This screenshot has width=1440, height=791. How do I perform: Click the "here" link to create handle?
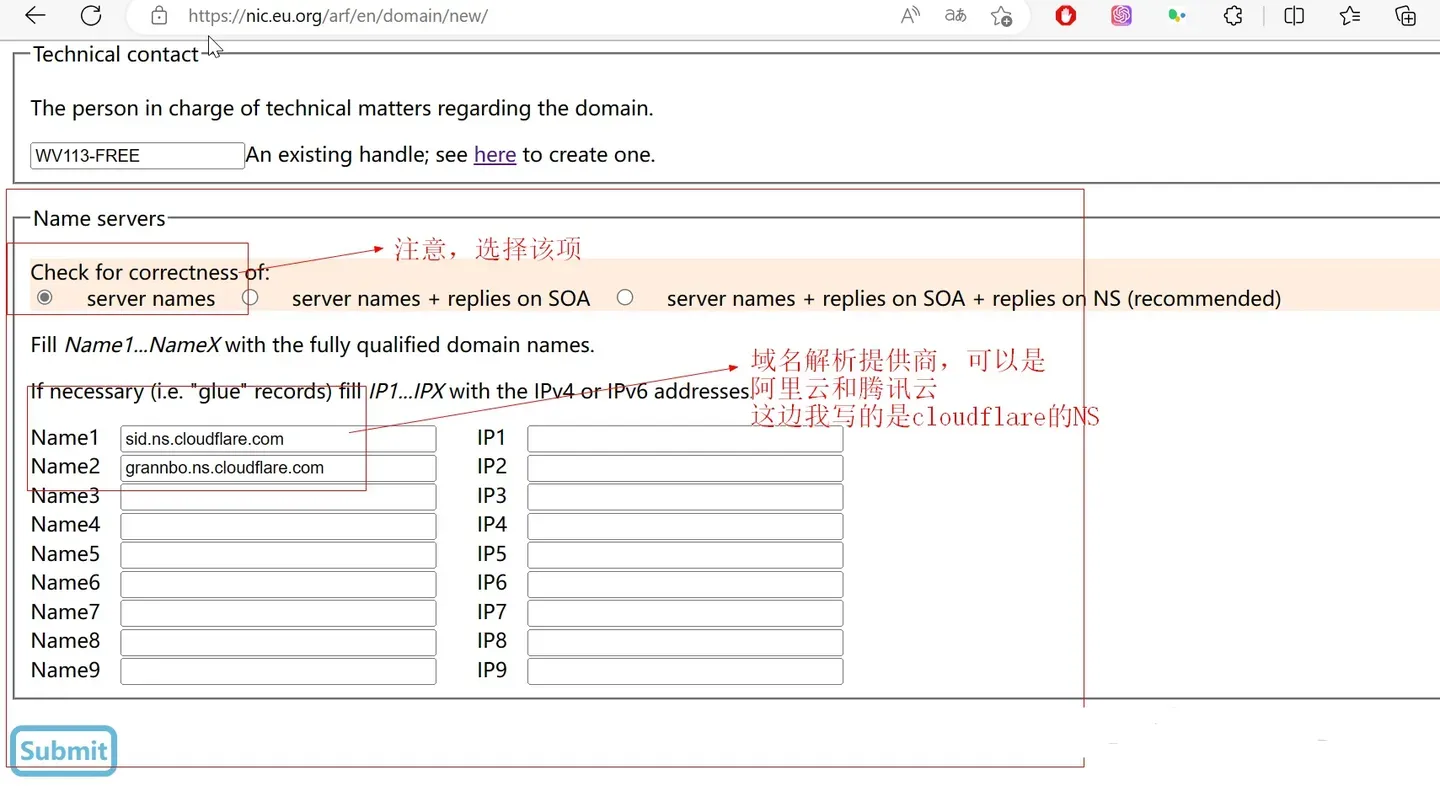click(494, 155)
